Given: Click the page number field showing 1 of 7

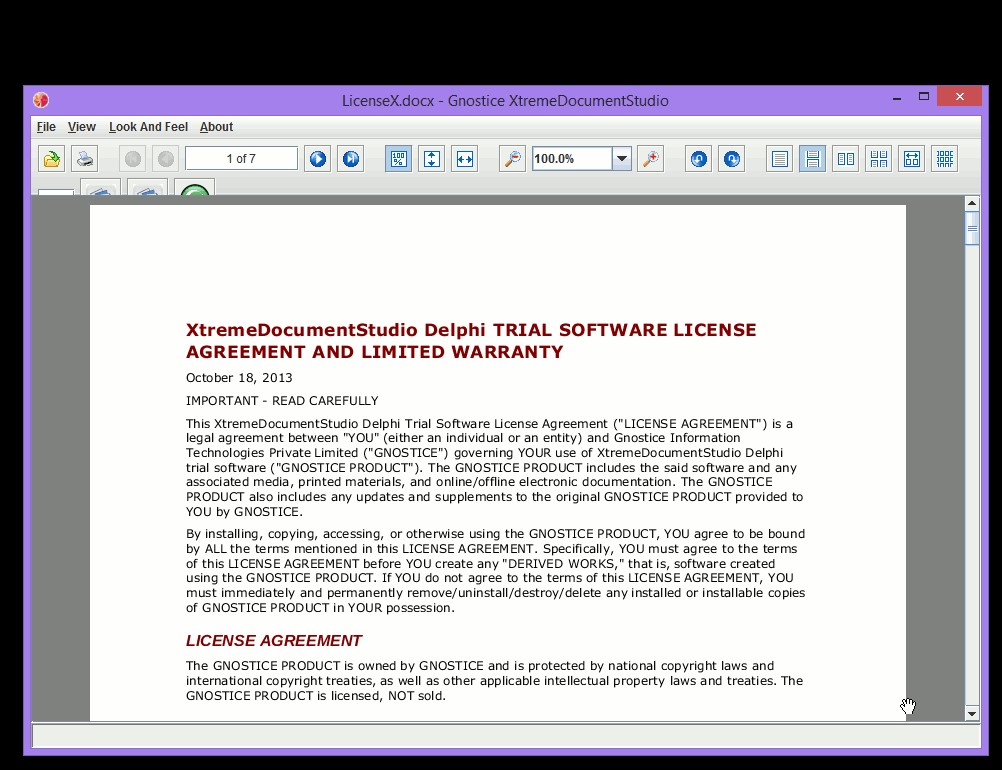Looking at the screenshot, I should pyautogui.click(x=242, y=158).
